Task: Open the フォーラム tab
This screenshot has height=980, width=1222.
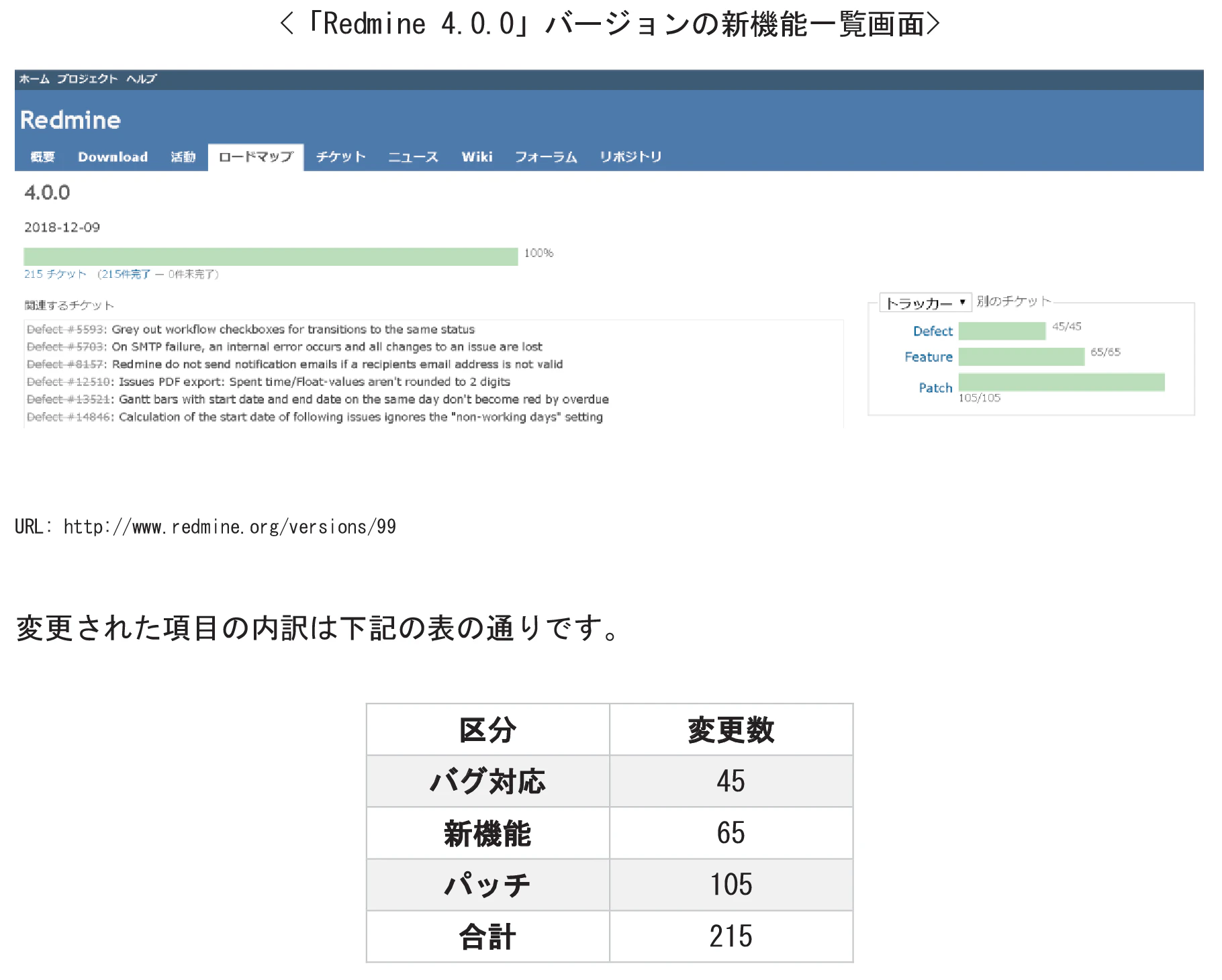Action: [546, 157]
